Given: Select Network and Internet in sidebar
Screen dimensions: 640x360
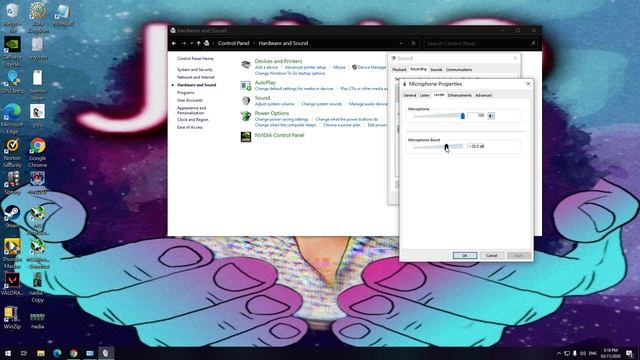Looking at the screenshot, I should point(196,77).
